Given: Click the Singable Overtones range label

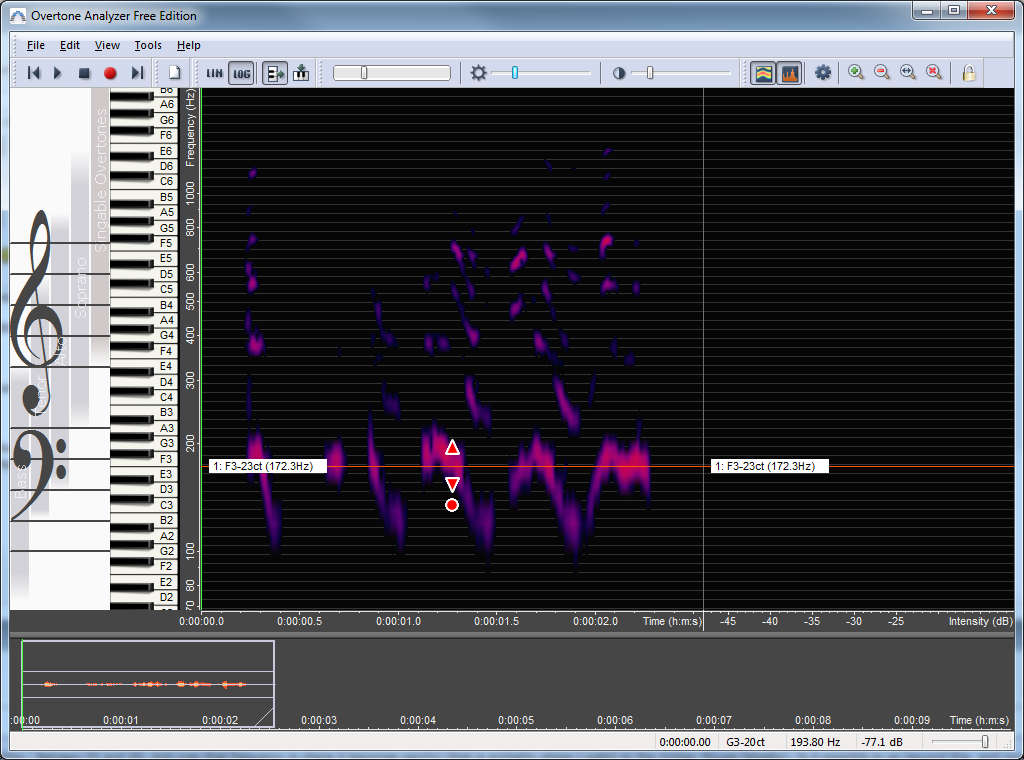Looking at the screenshot, I should [100, 180].
